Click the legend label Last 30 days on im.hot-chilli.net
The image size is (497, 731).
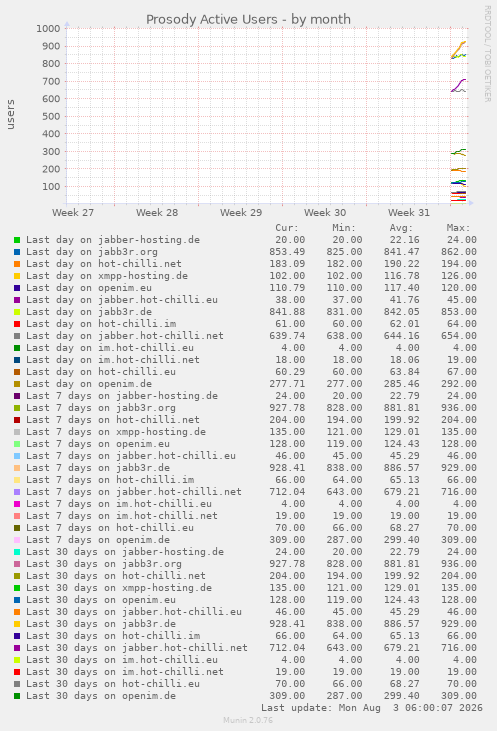pyautogui.click(x=124, y=672)
